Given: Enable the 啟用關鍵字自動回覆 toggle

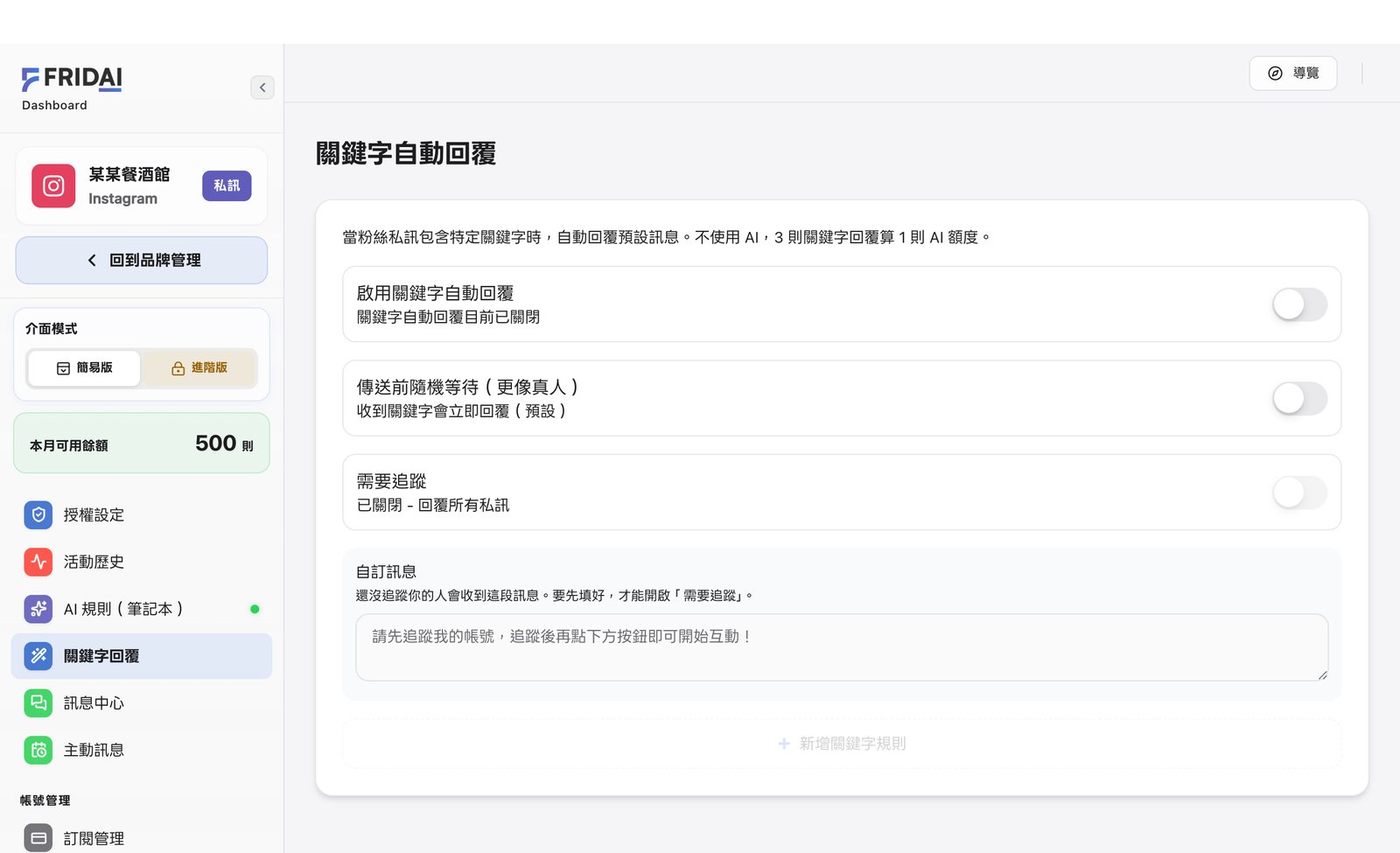Looking at the screenshot, I should [x=1299, y=304].
